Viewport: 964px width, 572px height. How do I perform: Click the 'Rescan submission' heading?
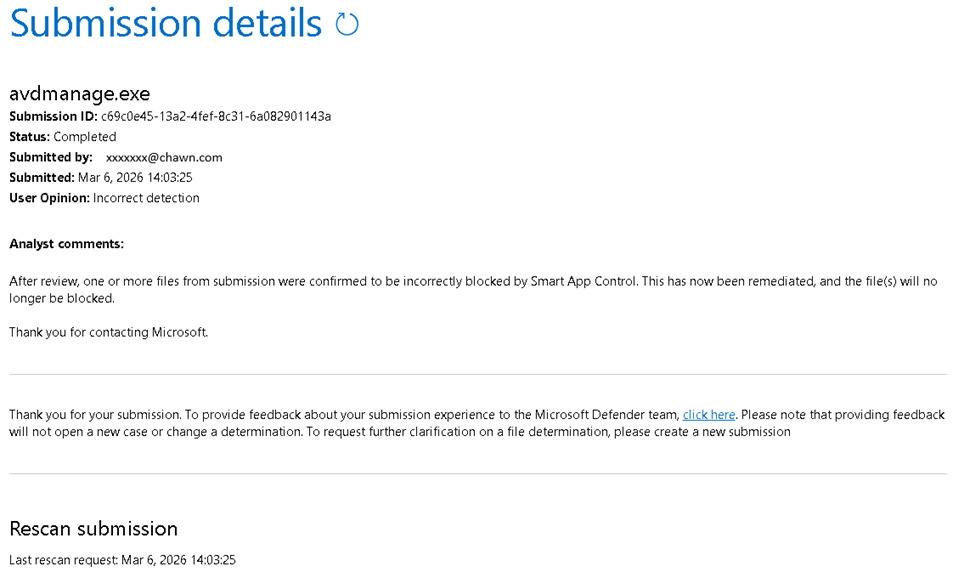[x=93, y=529]
